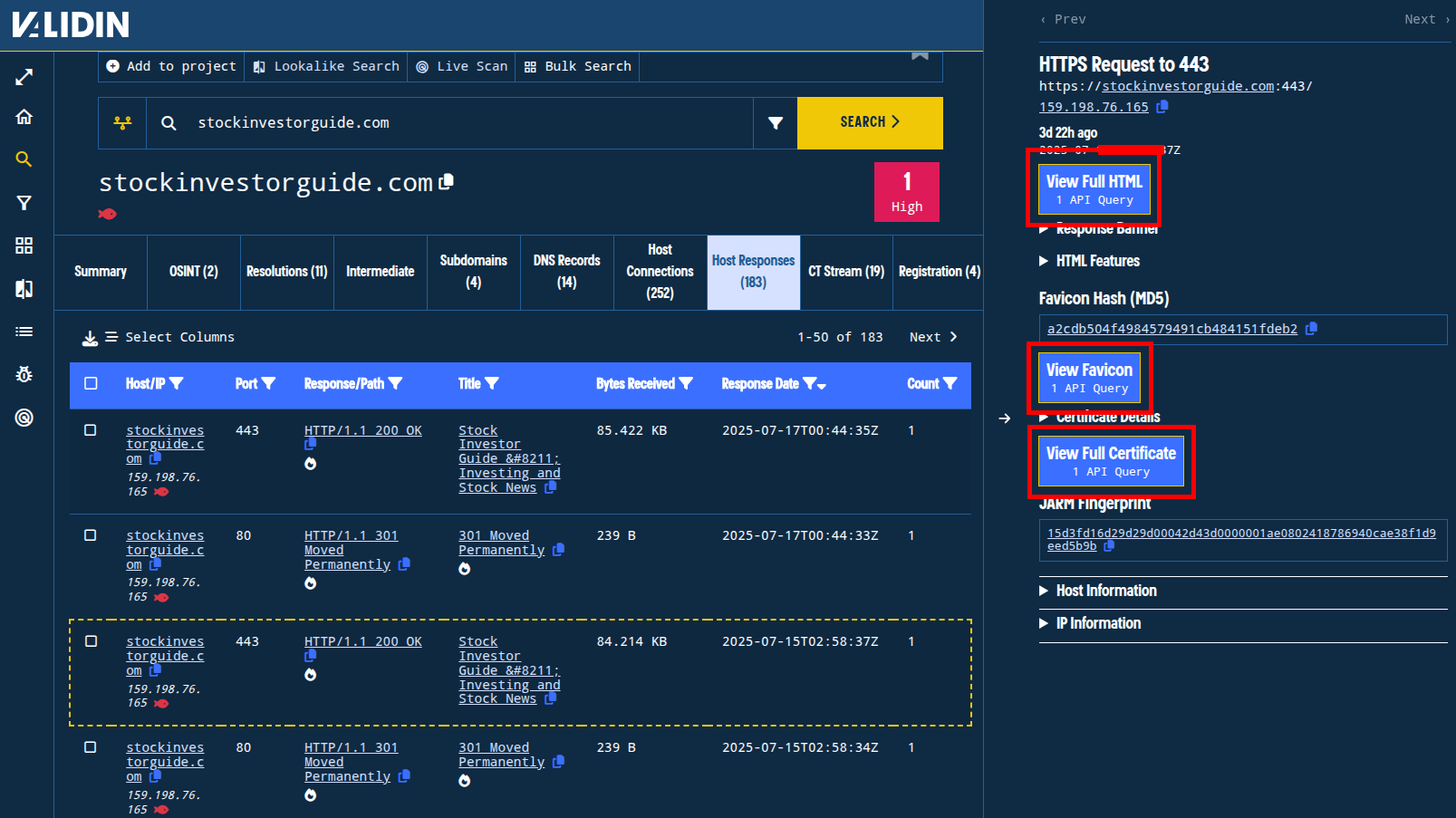Switch to the CT Stream (19) tab
Screen dimensions: 1456x818
tap(846, 272)
